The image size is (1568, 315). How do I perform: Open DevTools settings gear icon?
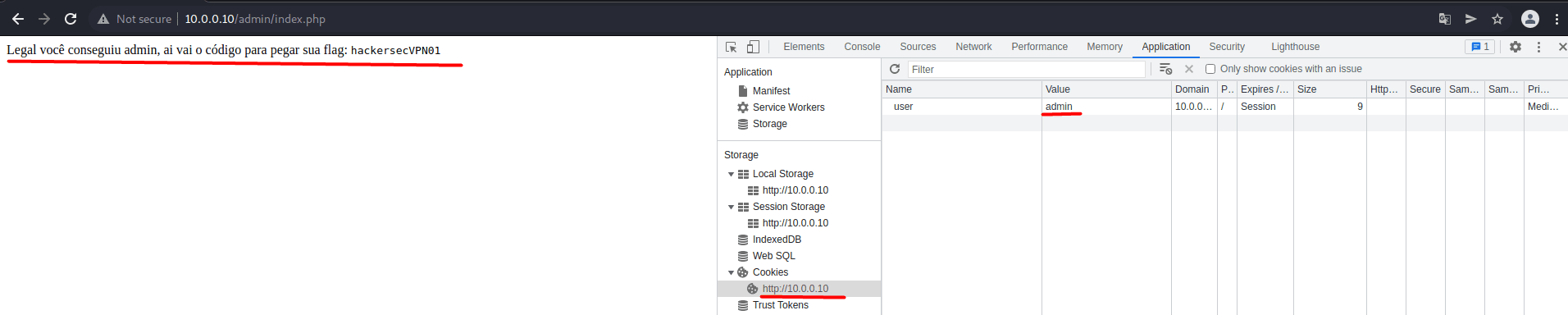coord(1516,47)
